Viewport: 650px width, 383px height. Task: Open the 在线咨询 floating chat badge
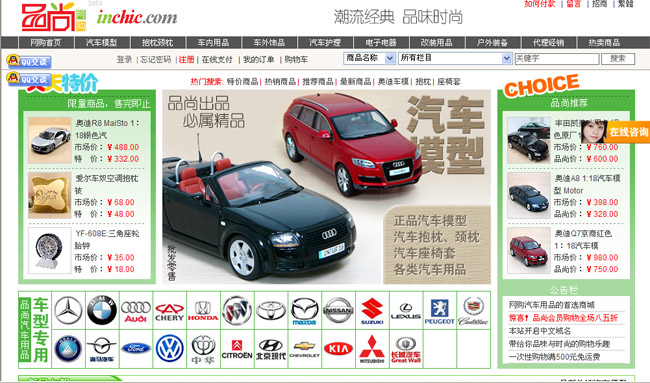click(x=615, y=132)
